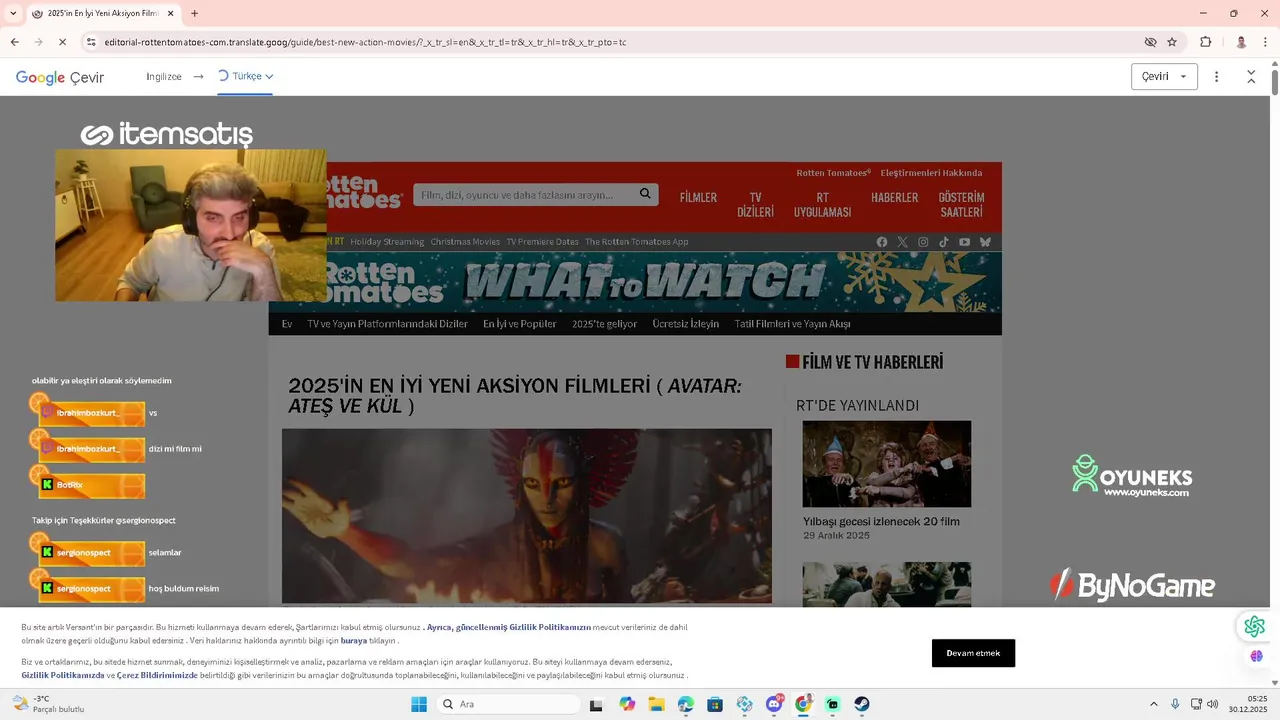This screenshot has height=720, width=1280.
Task: Select İngilizce source language
Action: click(x=164, y=76)
